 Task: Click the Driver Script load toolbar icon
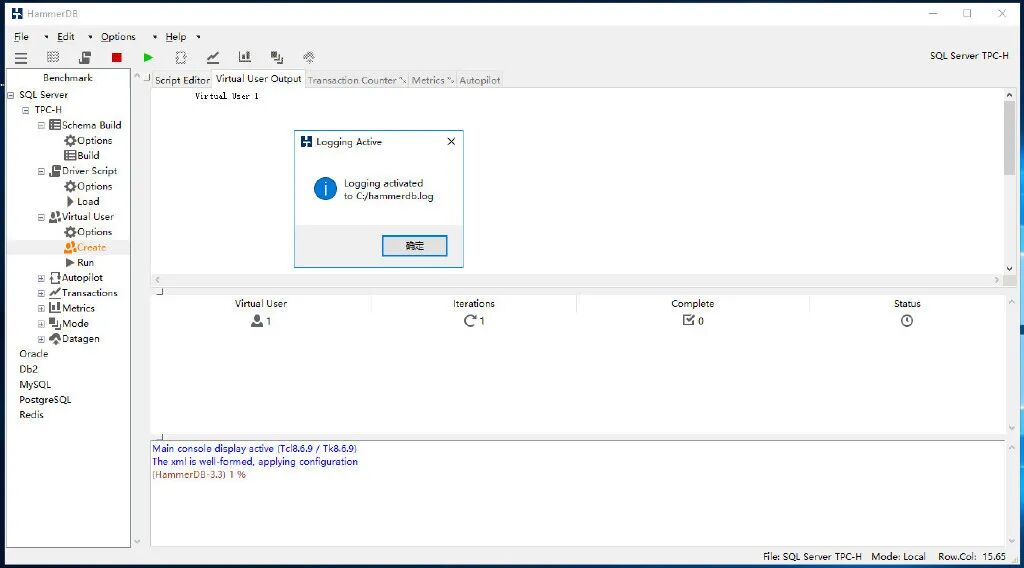point(85,57)
